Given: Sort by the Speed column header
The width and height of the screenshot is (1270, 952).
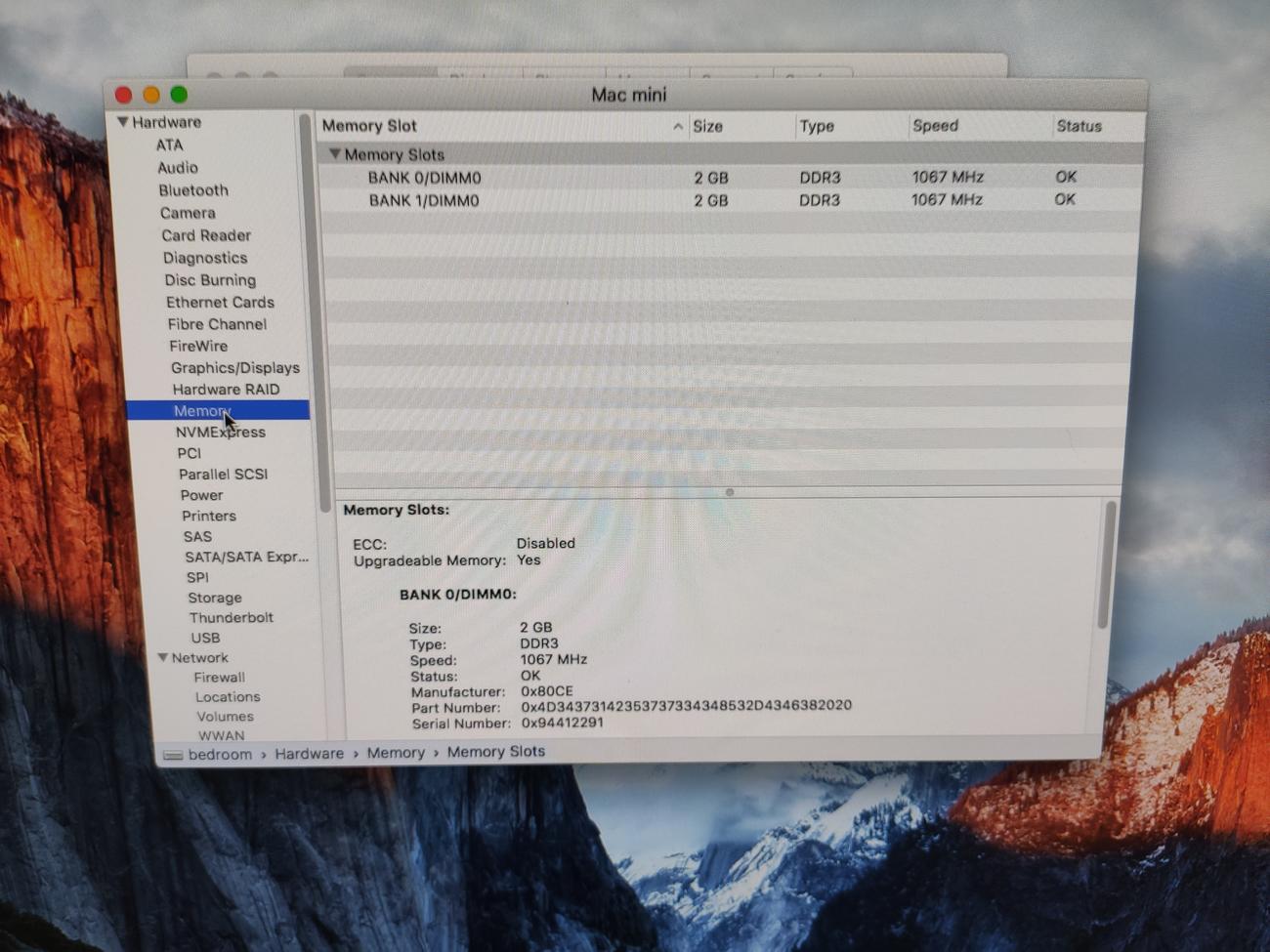Looking at the screenshot, I should click(x=935, y=125).
